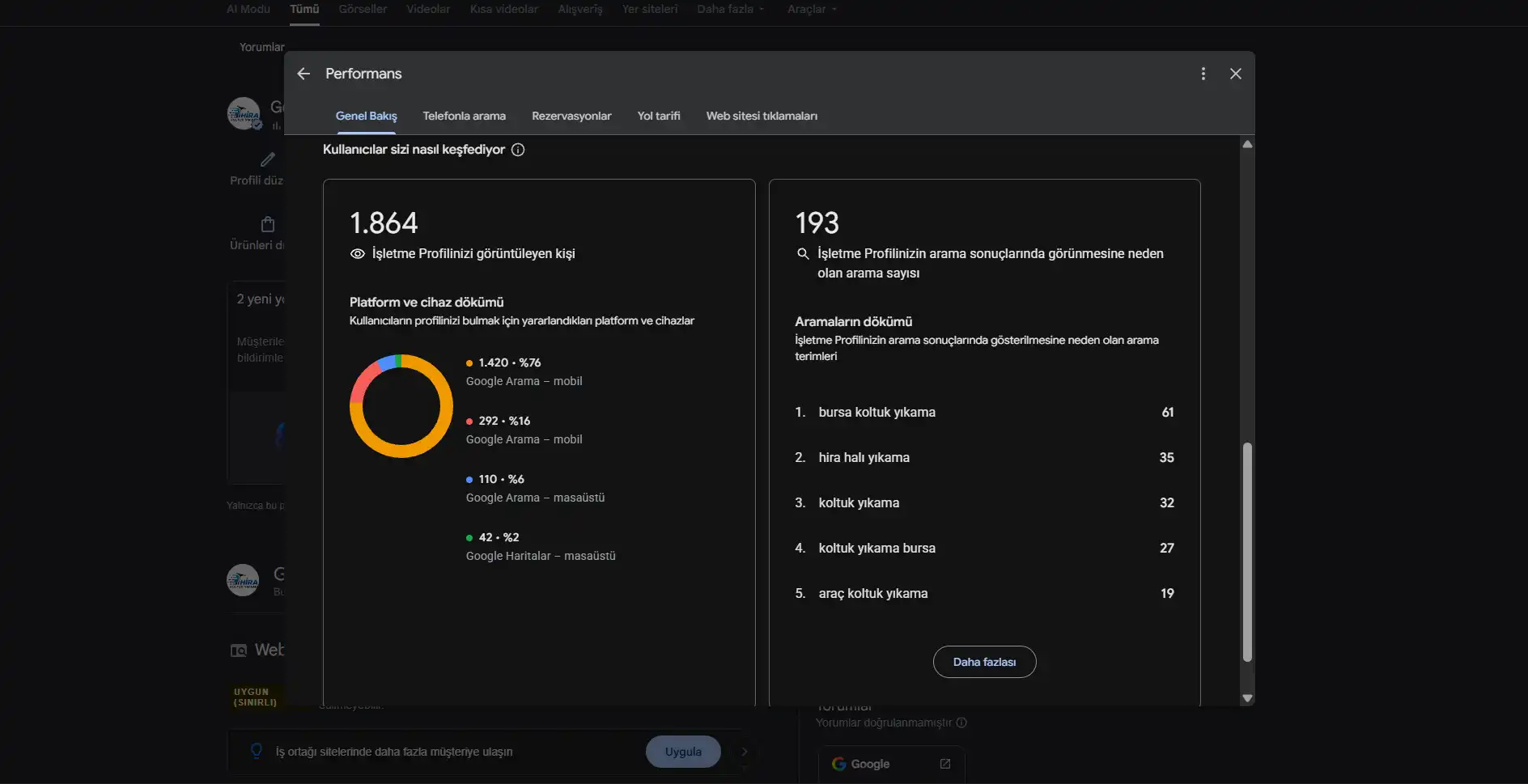Select the Görseller search tab
This screenshot has height=784, width=1528.
tap(363, 9)
